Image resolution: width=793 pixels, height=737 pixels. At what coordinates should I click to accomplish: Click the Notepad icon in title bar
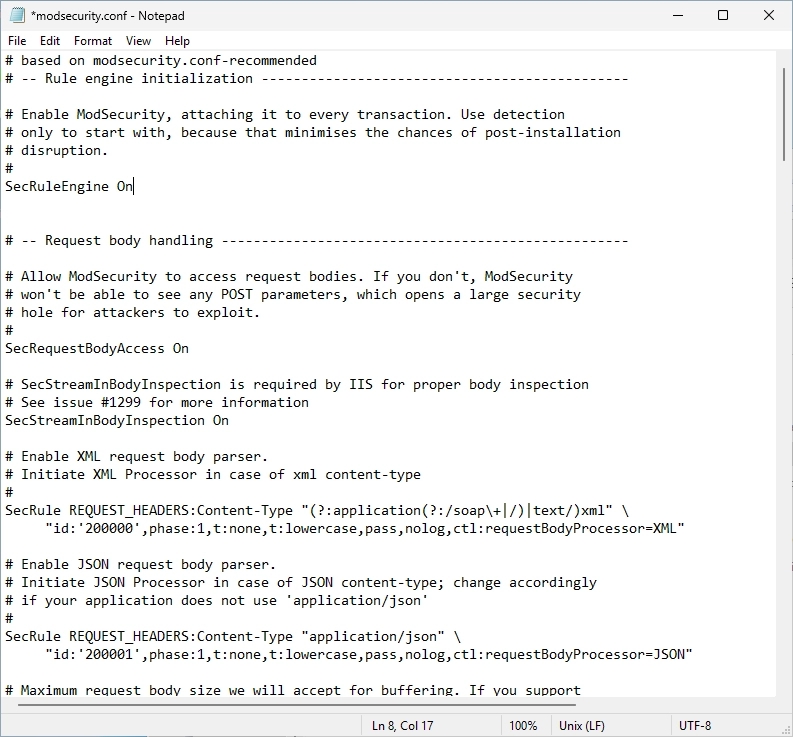[15, 16]
